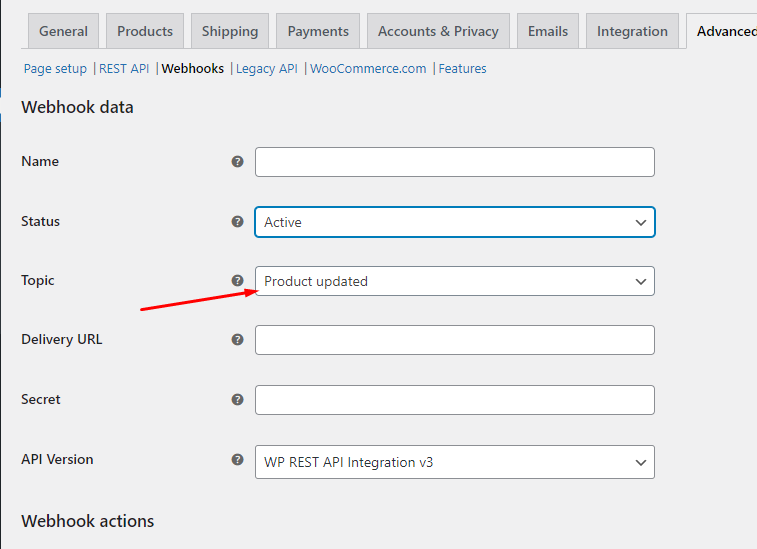Open the Integration tab
Screen dimensions: 757x549
(632, 31)
